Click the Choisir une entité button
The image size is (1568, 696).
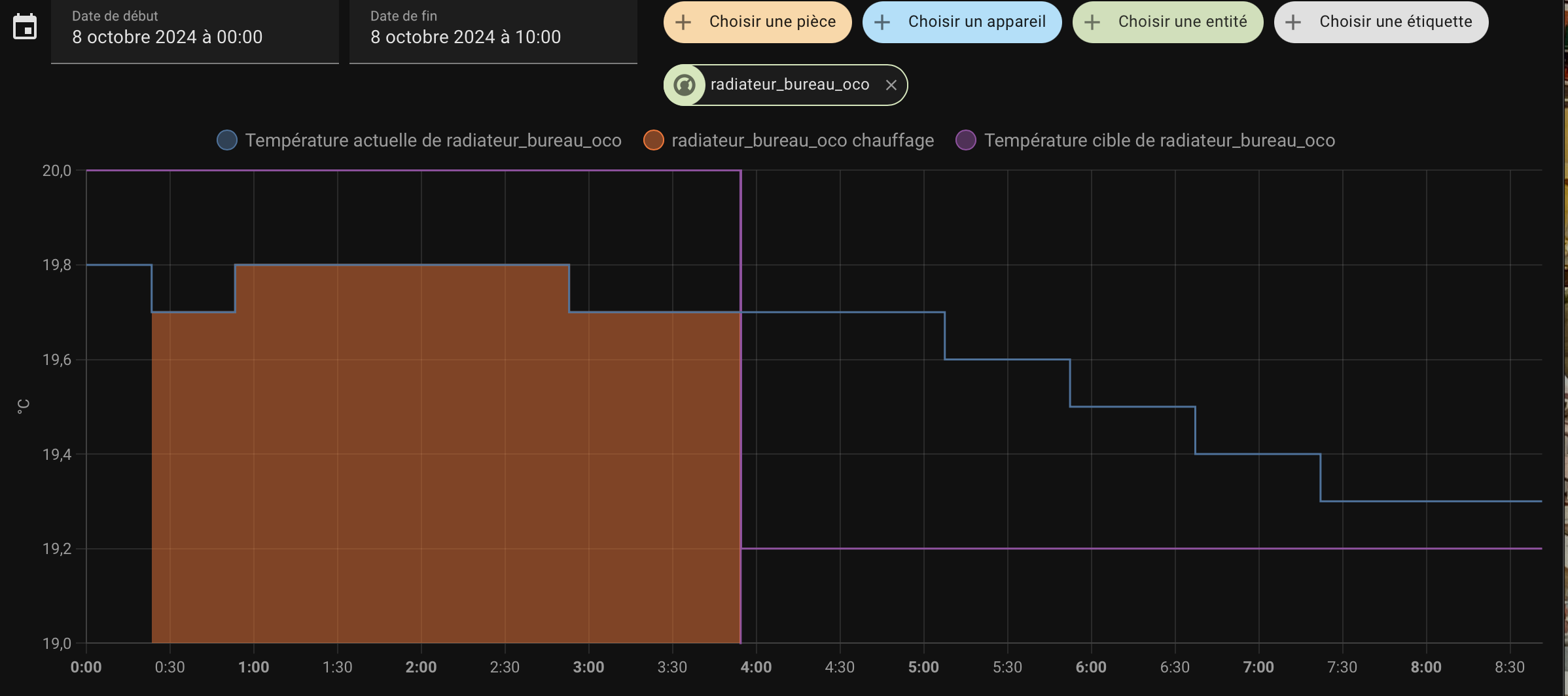coord(1182,22)
